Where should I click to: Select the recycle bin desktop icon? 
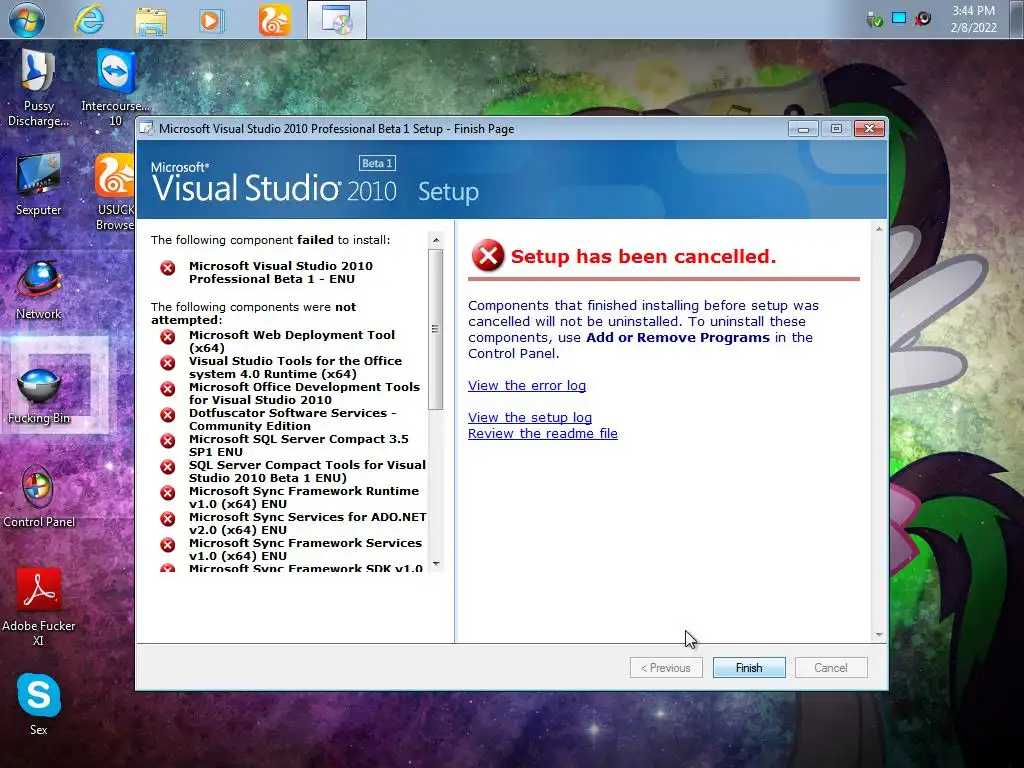coord(39,393)
